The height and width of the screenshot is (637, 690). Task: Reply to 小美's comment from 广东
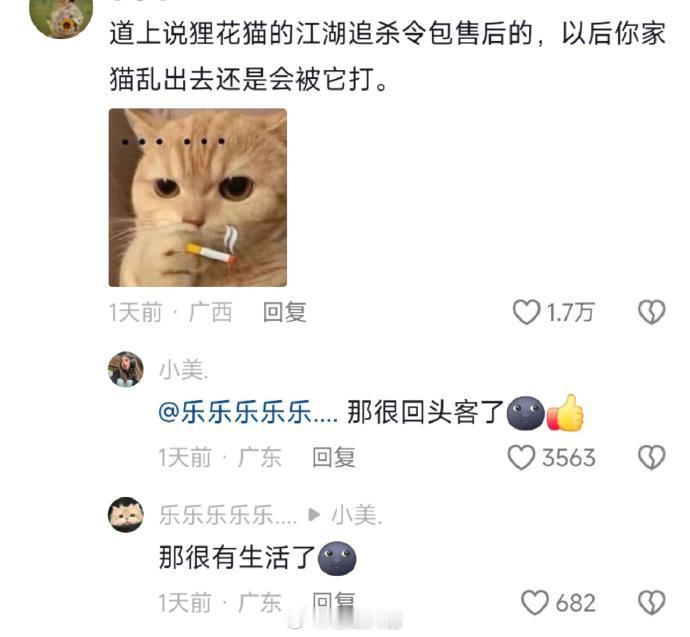pyautogui.click(x=334, y=458)
